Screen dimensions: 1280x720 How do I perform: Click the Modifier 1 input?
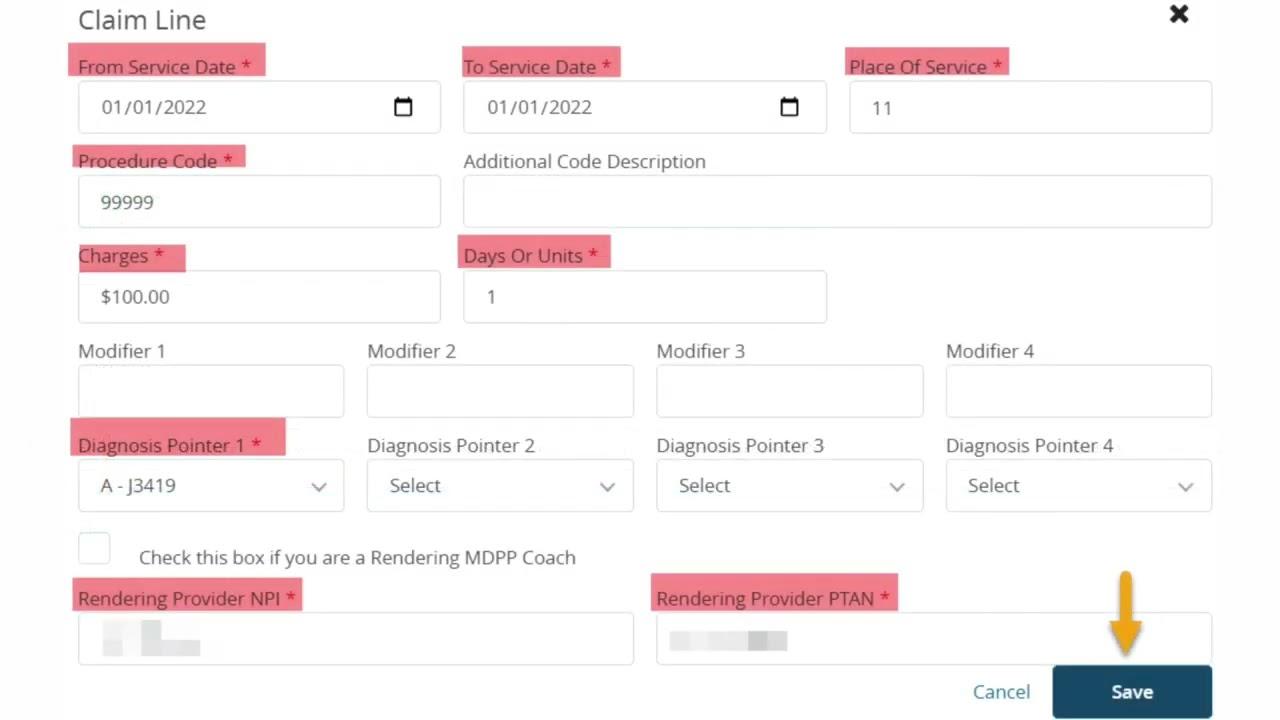coord(211,391)
